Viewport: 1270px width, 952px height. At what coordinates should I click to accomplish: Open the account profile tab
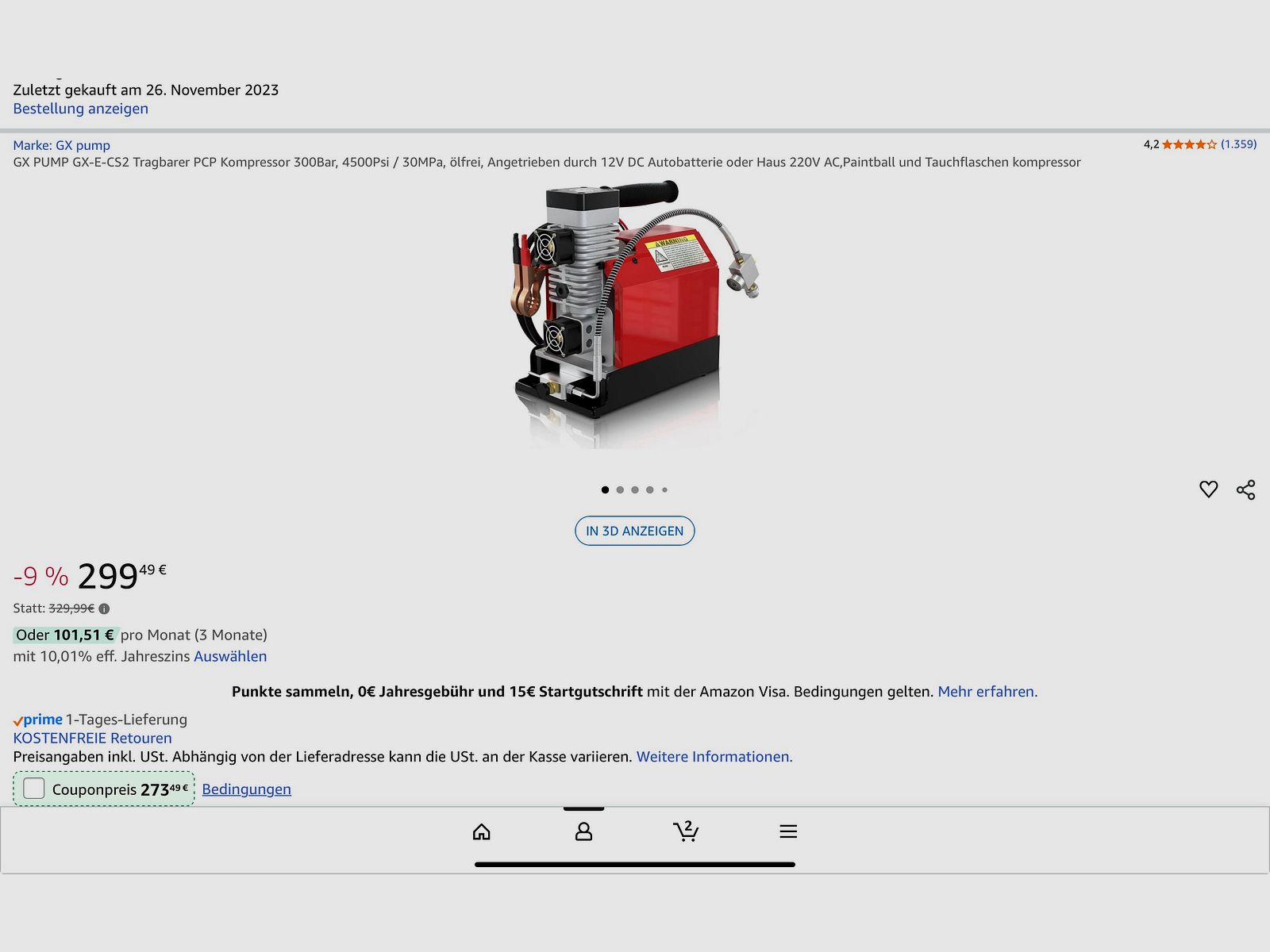(x=583, y=831)
